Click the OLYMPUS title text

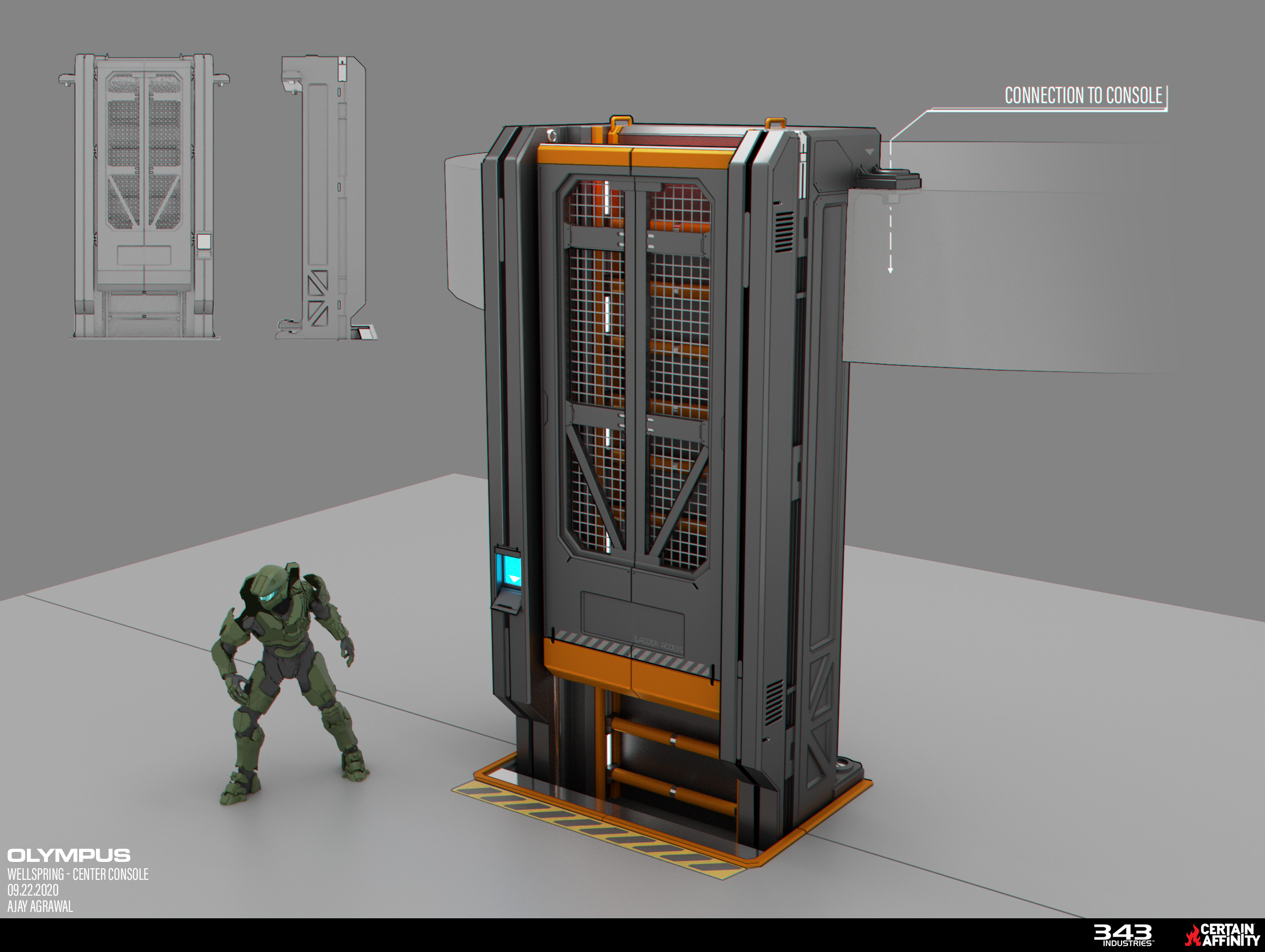(x=69, y=856)
